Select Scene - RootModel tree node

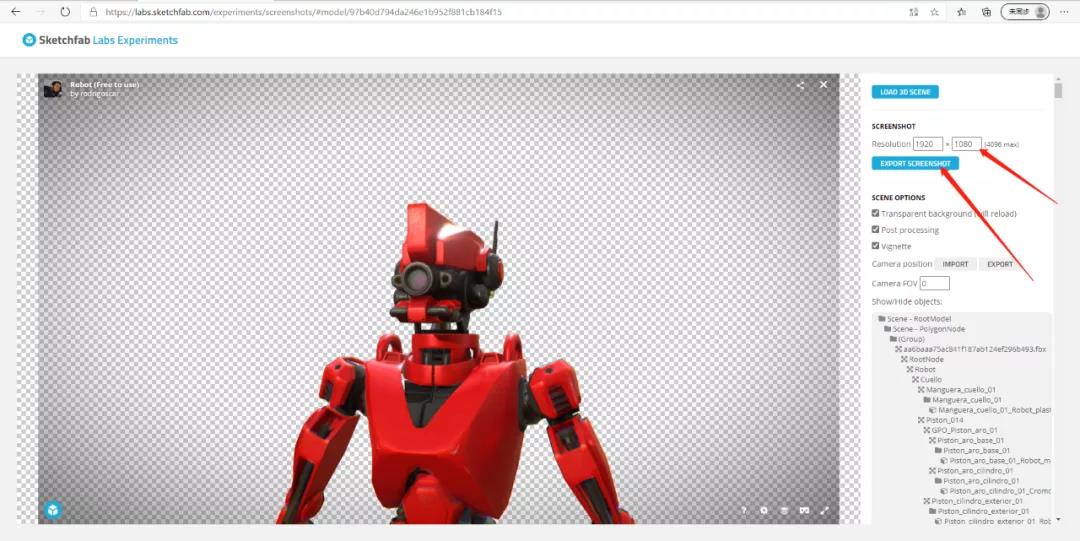point(919,319)
